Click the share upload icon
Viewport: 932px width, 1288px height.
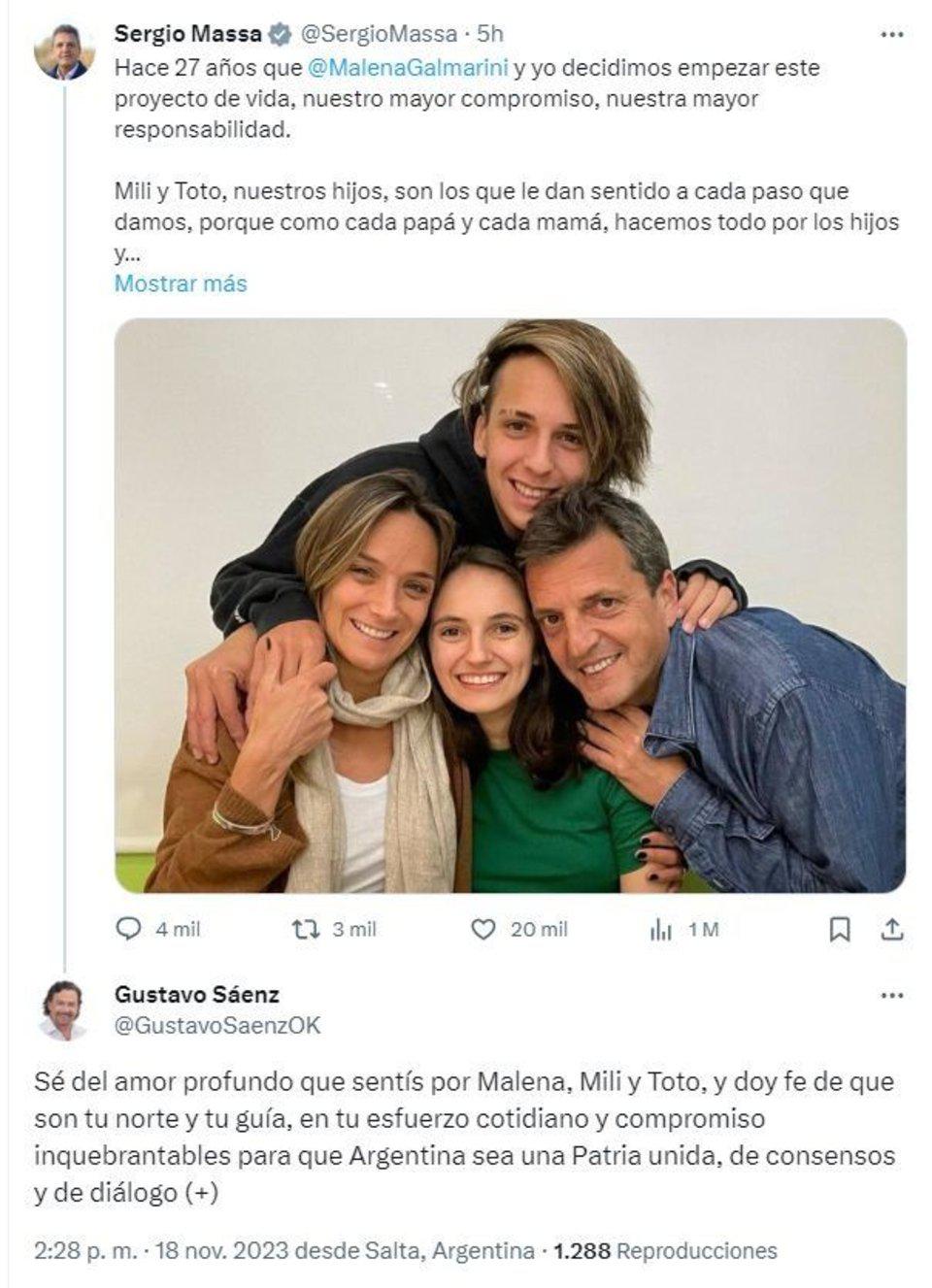coord(891,929)
